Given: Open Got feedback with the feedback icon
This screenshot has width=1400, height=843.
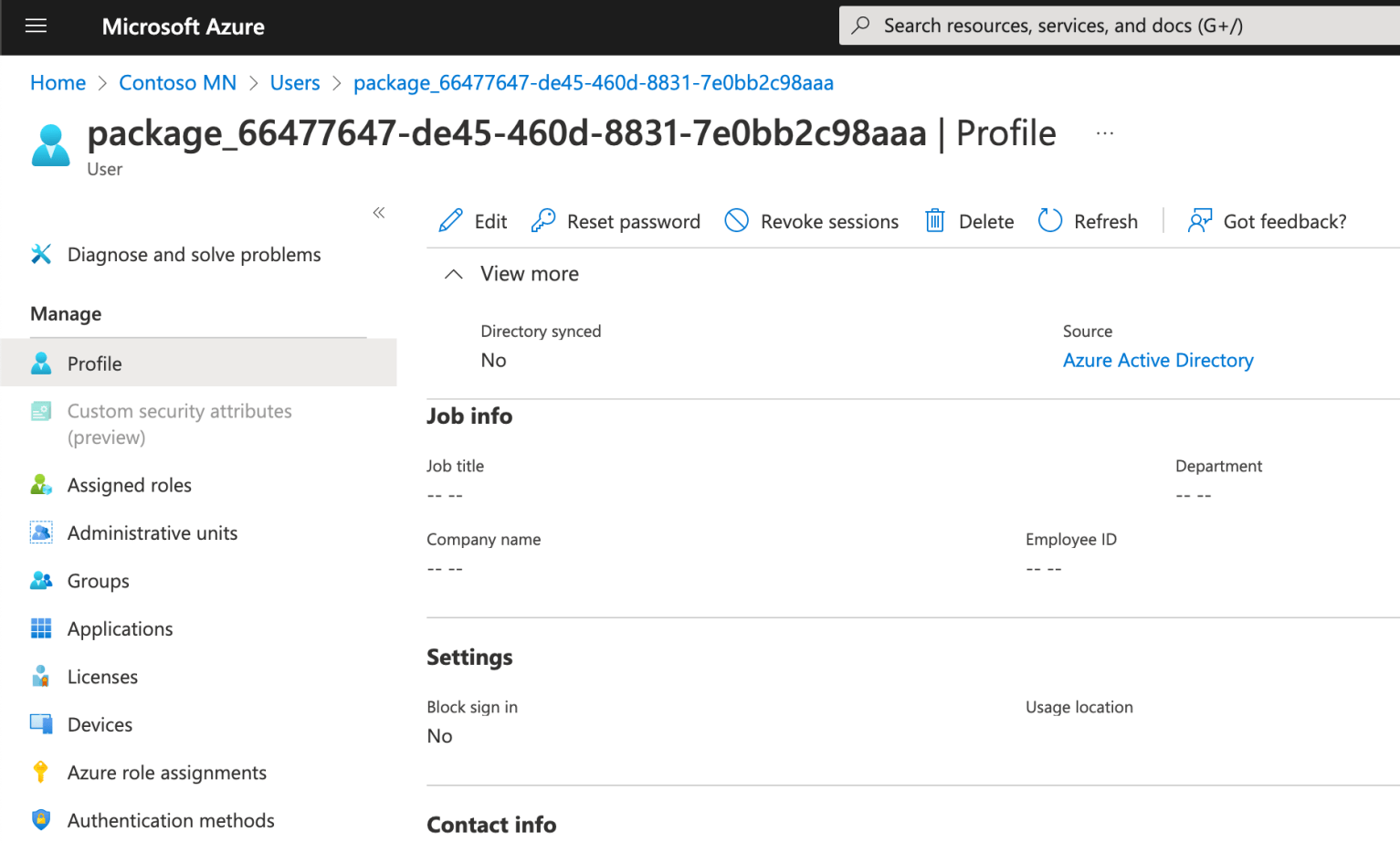Looking at the screenshot, I should pos(1199,221).
